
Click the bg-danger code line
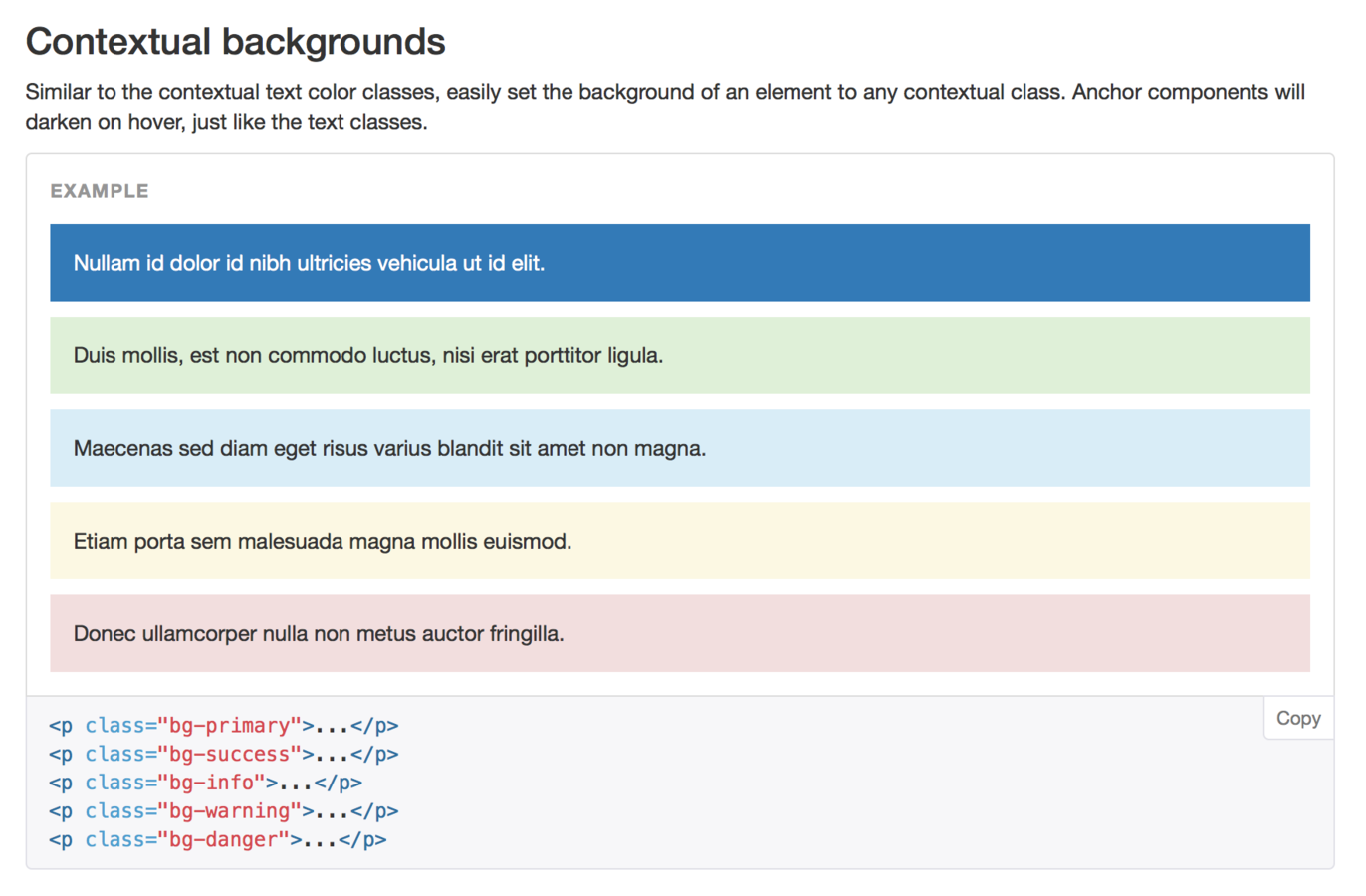coord(218,840)
